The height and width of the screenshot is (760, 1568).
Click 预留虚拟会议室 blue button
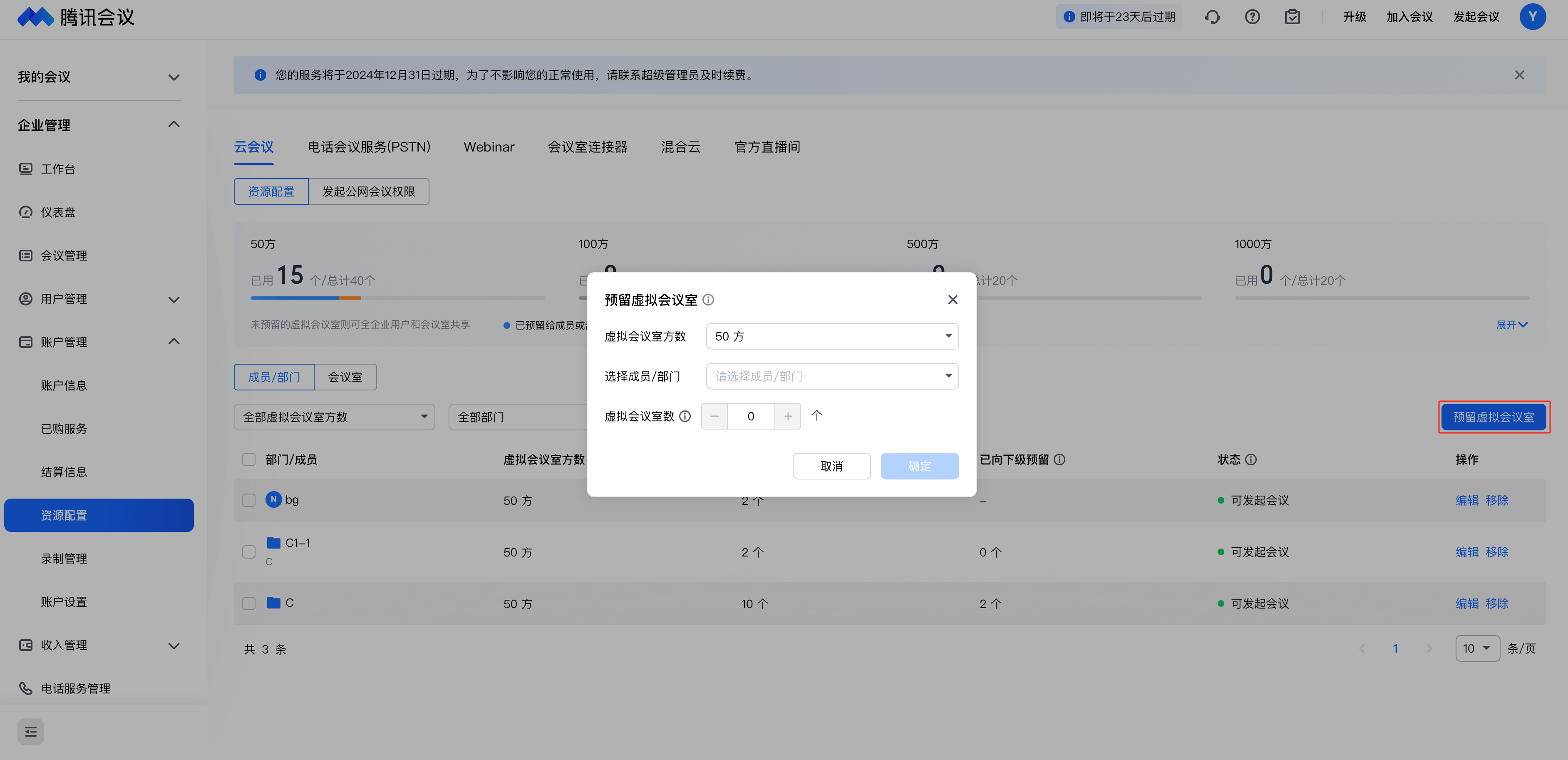[x=1493, y=417]
